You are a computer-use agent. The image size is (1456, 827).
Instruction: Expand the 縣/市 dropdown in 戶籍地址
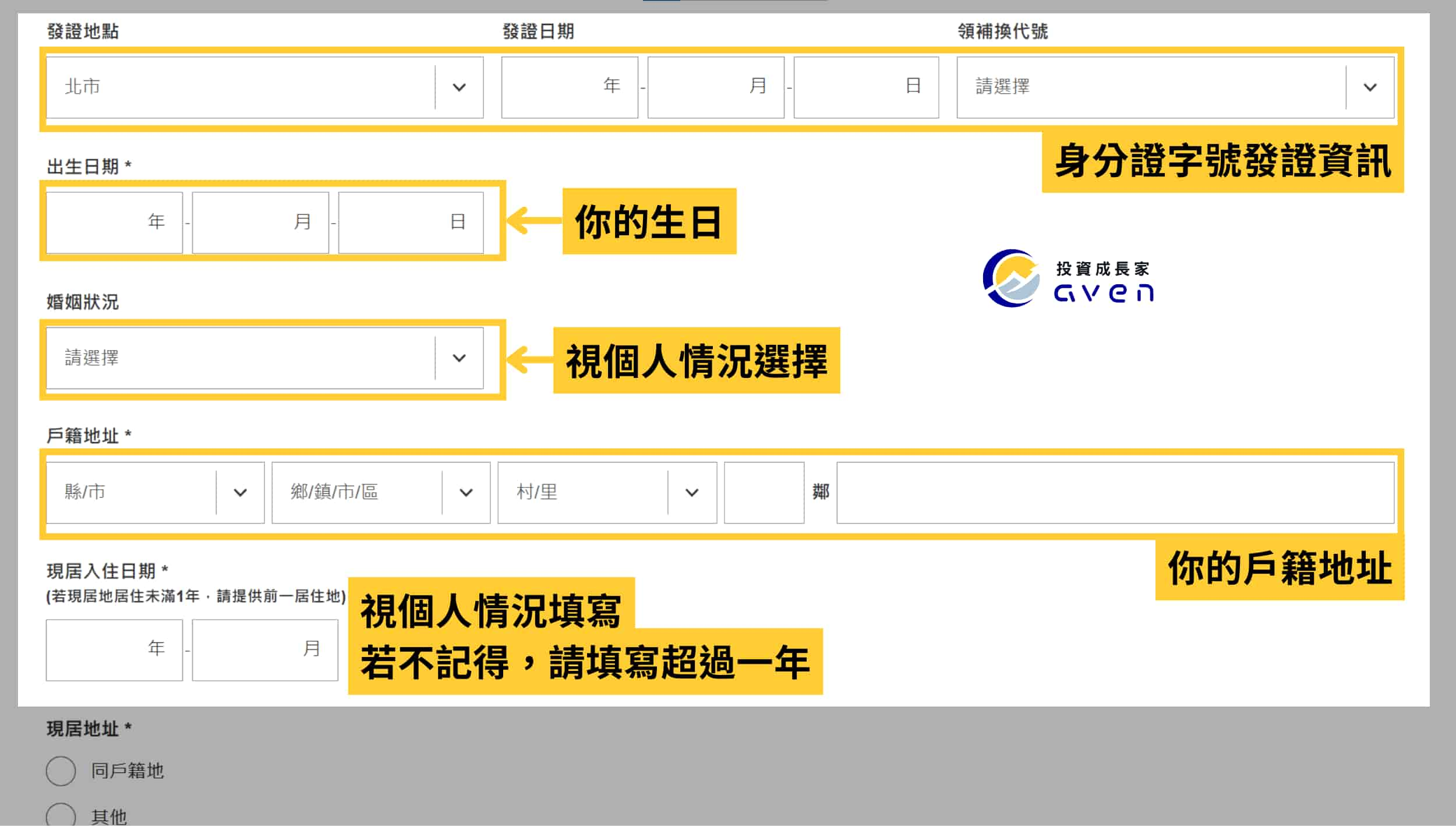tap(155, 493)
